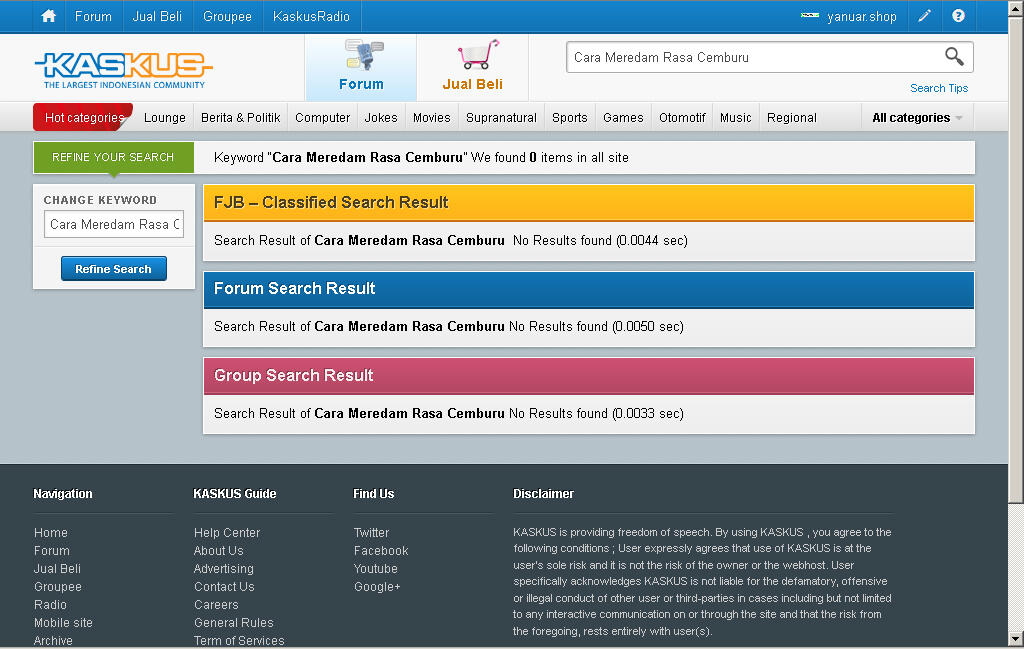Image resolution: width=1024 pixels, height=649 pixels.
Task: Focus the Change Keyword input field
Action: (114, 224)
